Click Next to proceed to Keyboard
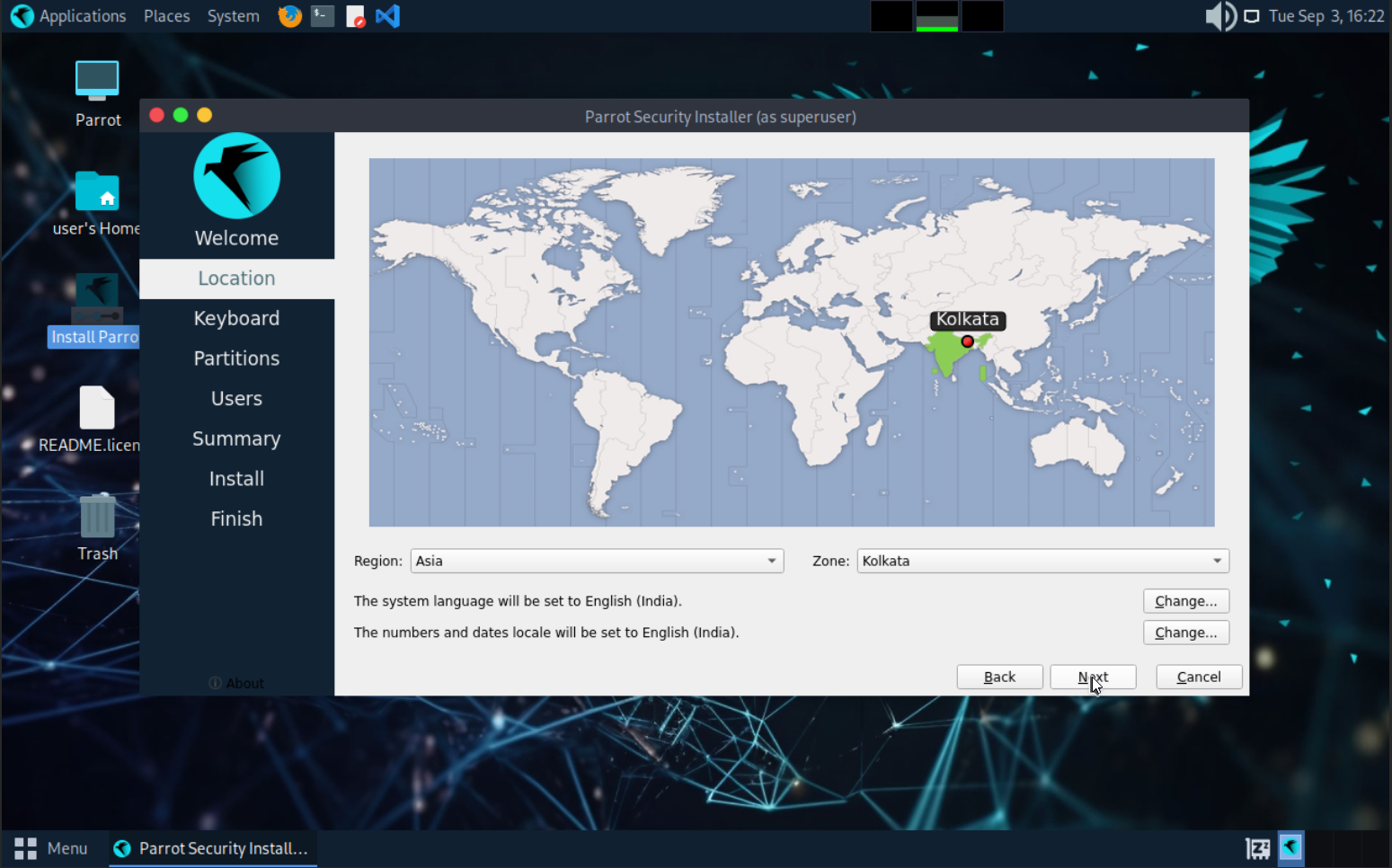The height and width of the screenshot is (868, 1392). [1093, 677]
